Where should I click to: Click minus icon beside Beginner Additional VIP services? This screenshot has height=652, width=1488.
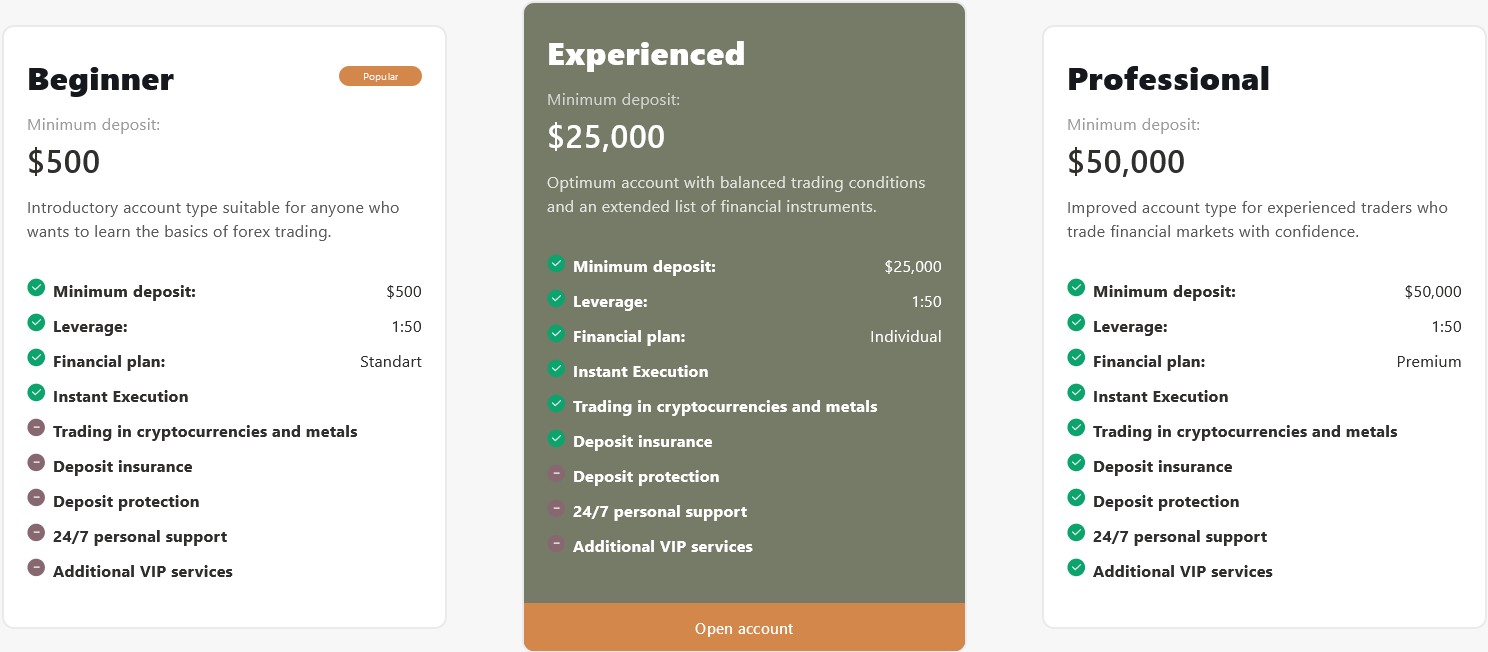(36, 567)
